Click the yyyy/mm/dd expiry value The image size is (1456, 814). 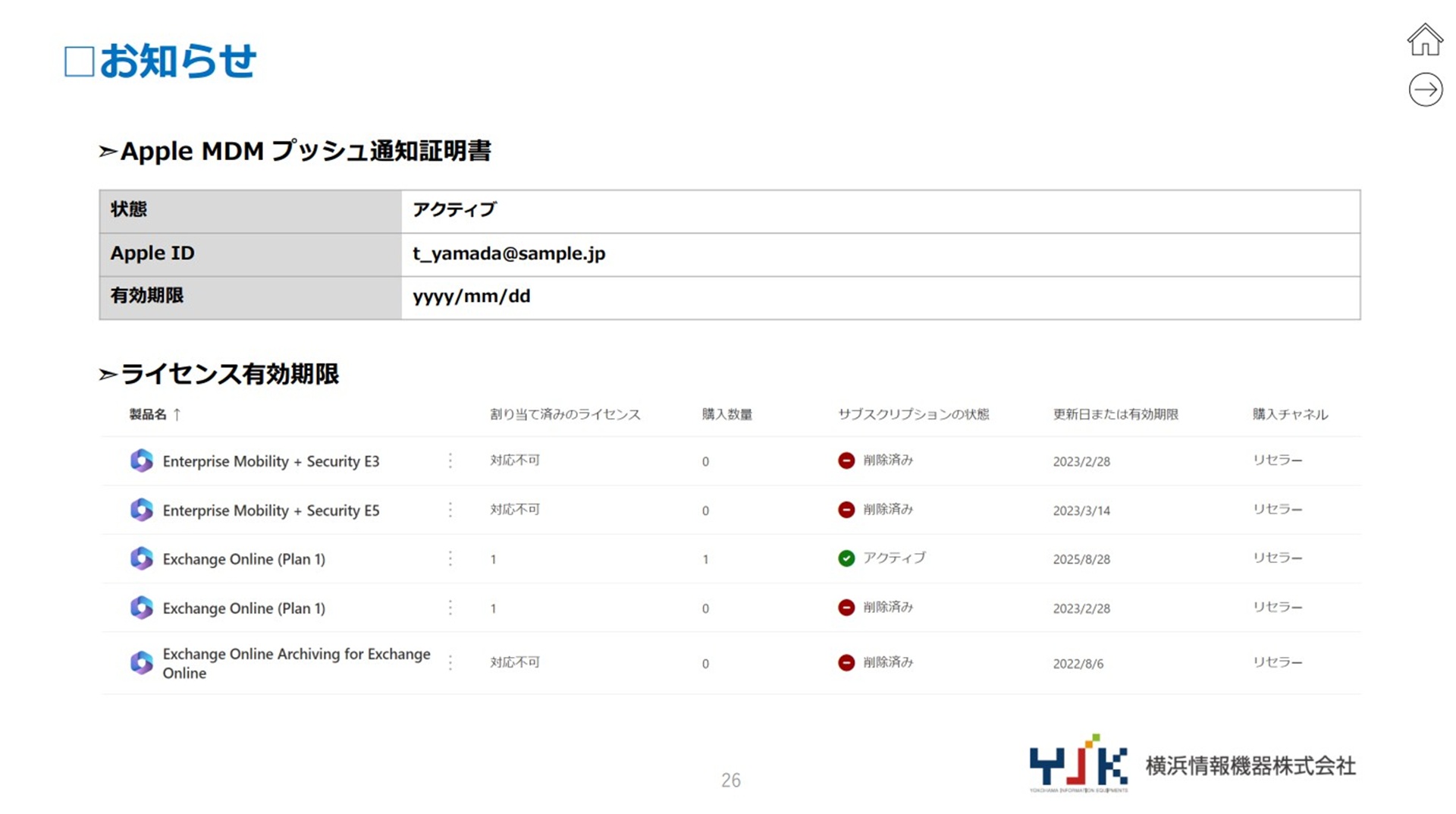pos(471,296)
